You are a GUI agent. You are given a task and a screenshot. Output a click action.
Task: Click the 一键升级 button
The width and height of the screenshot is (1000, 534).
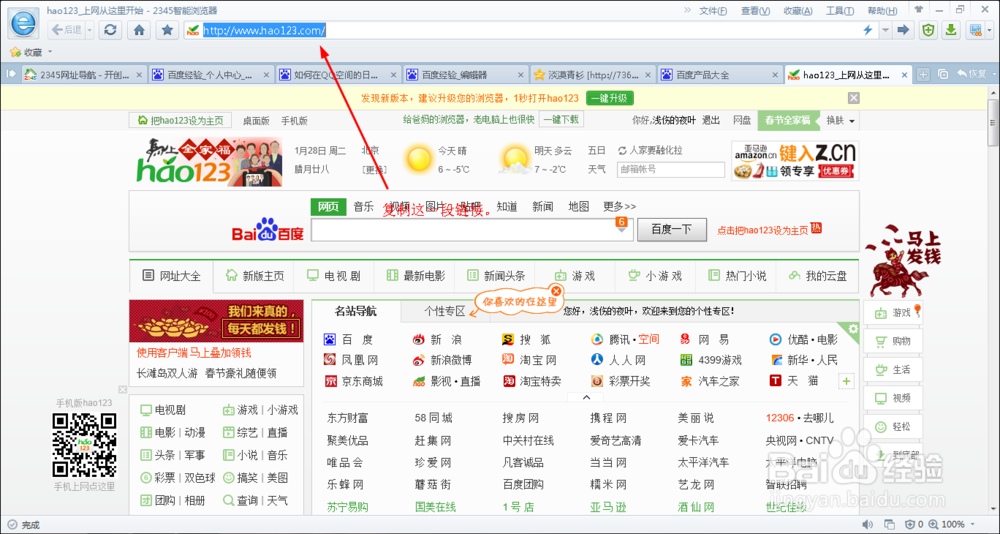(x=610, y=98)
